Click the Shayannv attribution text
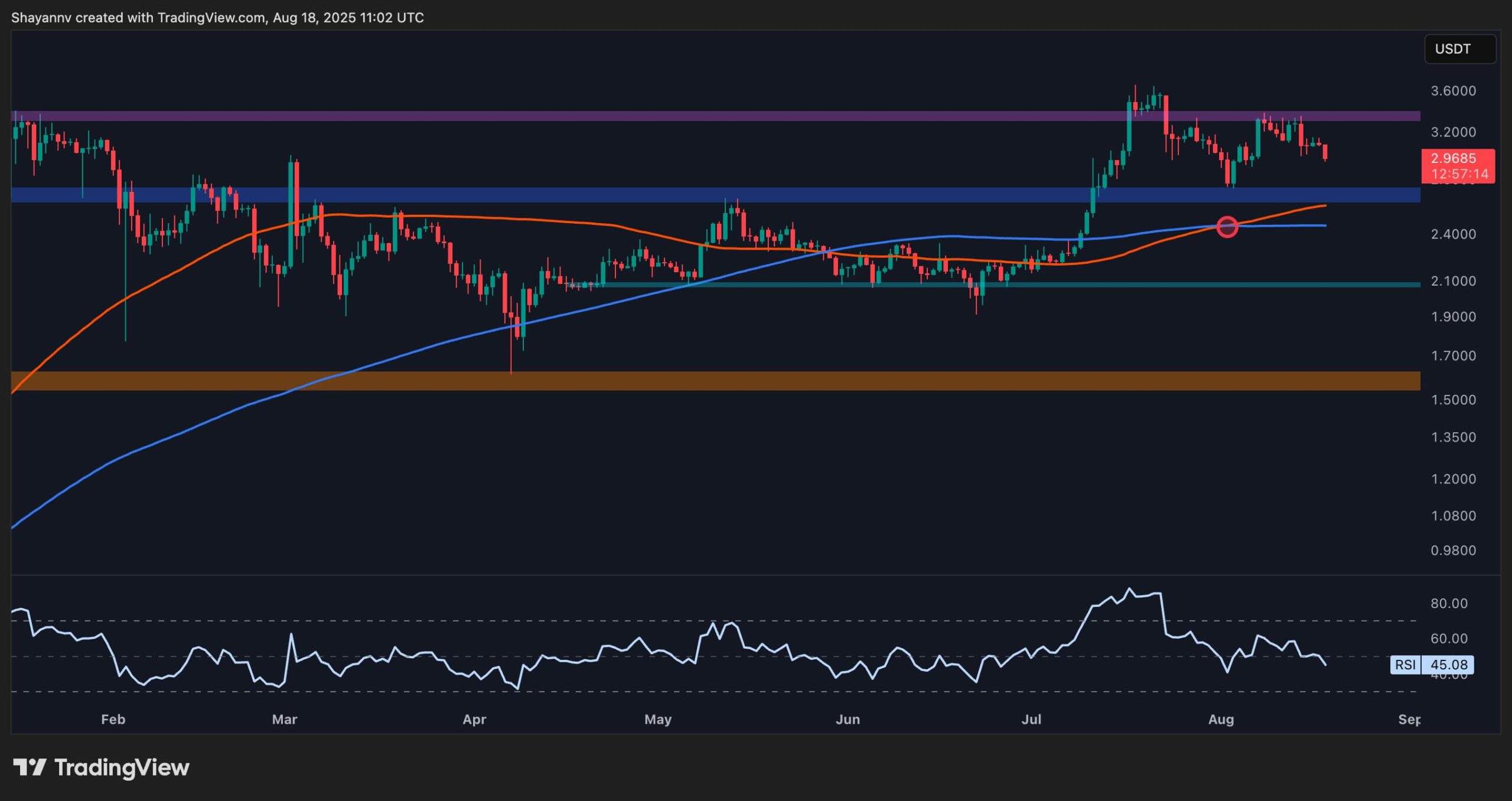Screen dimensions: 1512x801 point(40,18)
